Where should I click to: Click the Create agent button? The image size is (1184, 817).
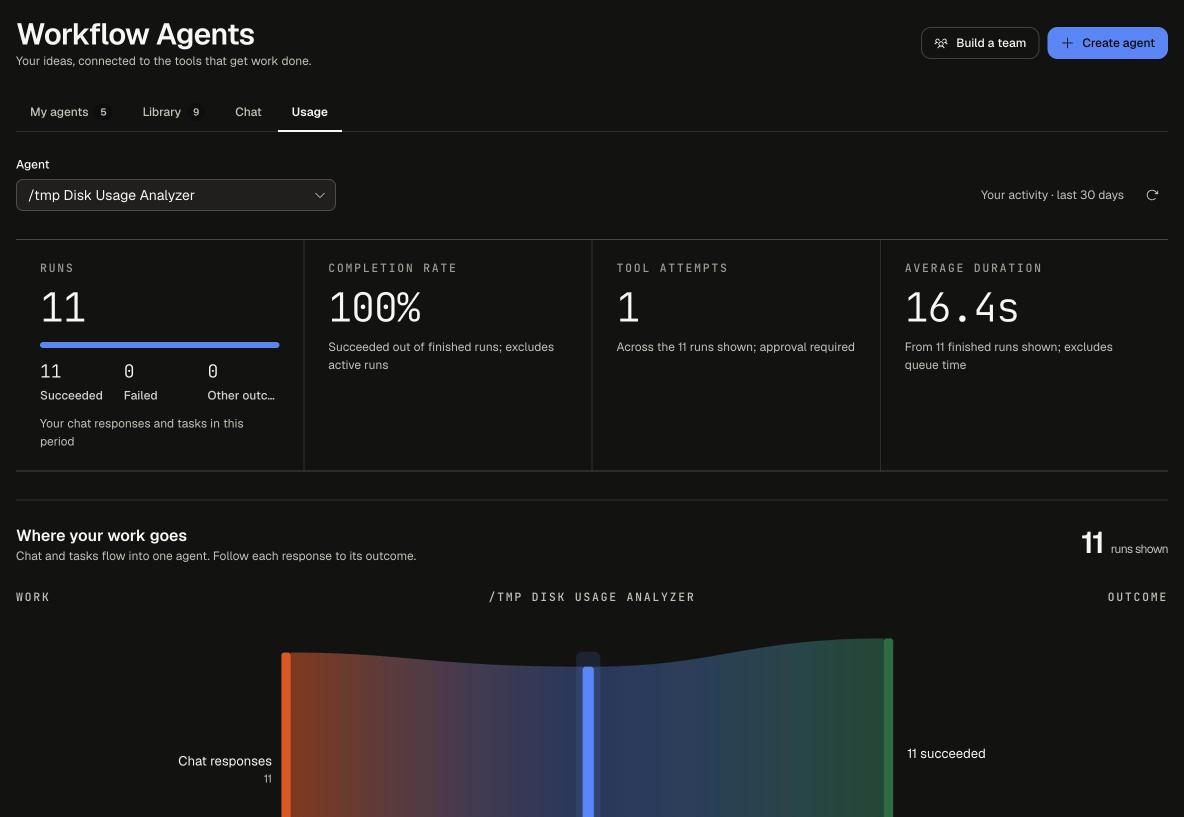(1107, 43)
